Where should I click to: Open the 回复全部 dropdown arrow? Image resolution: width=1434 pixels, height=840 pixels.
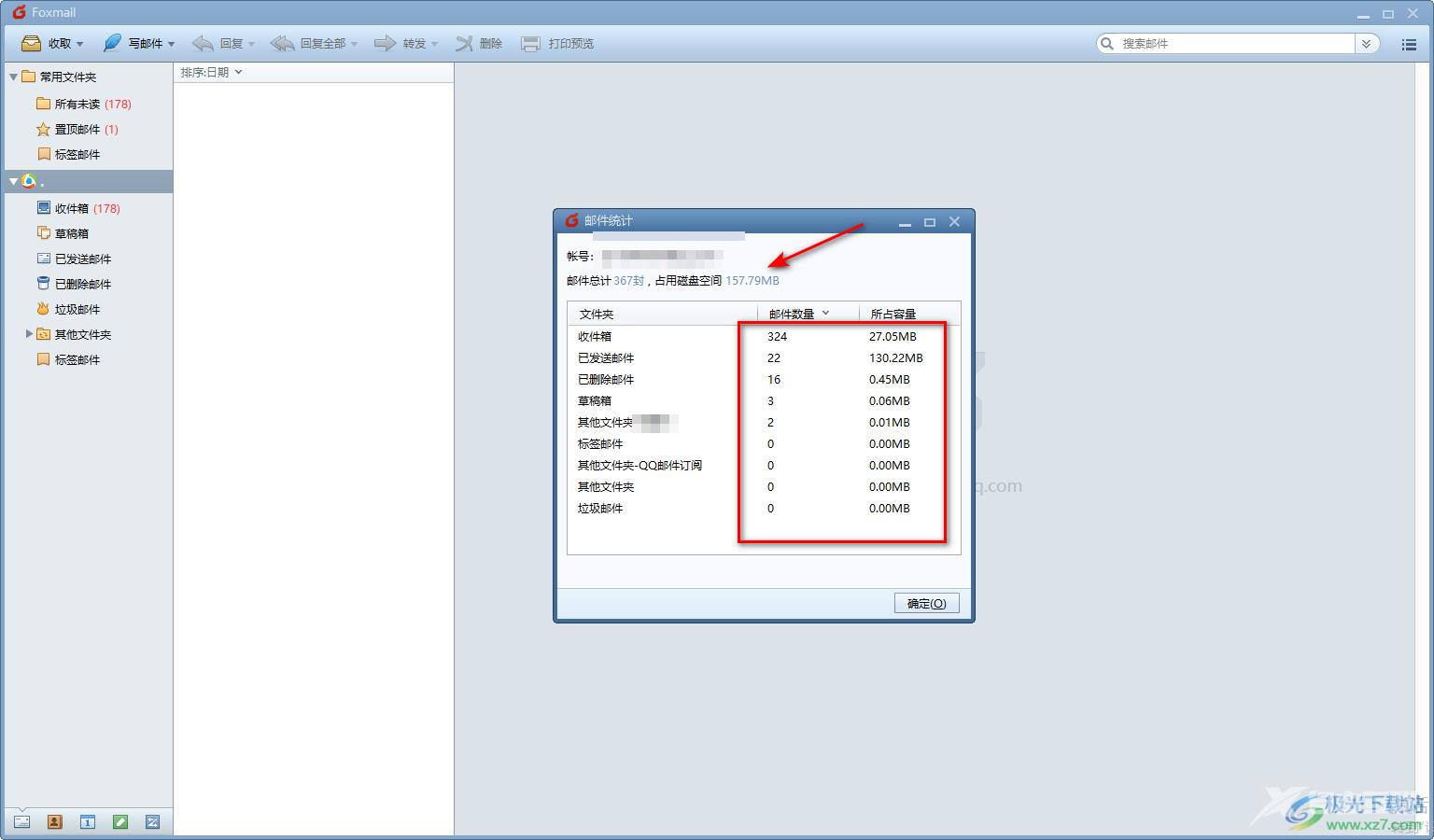point(354,44)
